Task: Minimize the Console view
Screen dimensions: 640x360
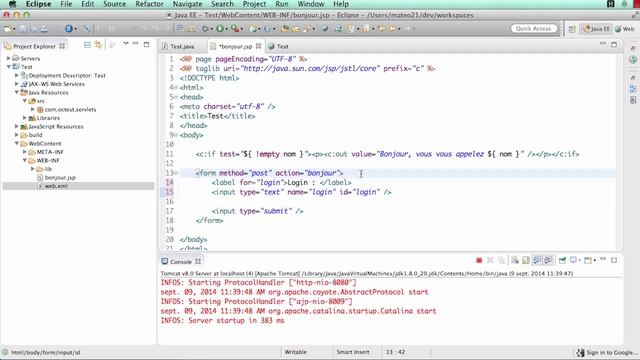Action: (603, 259)
